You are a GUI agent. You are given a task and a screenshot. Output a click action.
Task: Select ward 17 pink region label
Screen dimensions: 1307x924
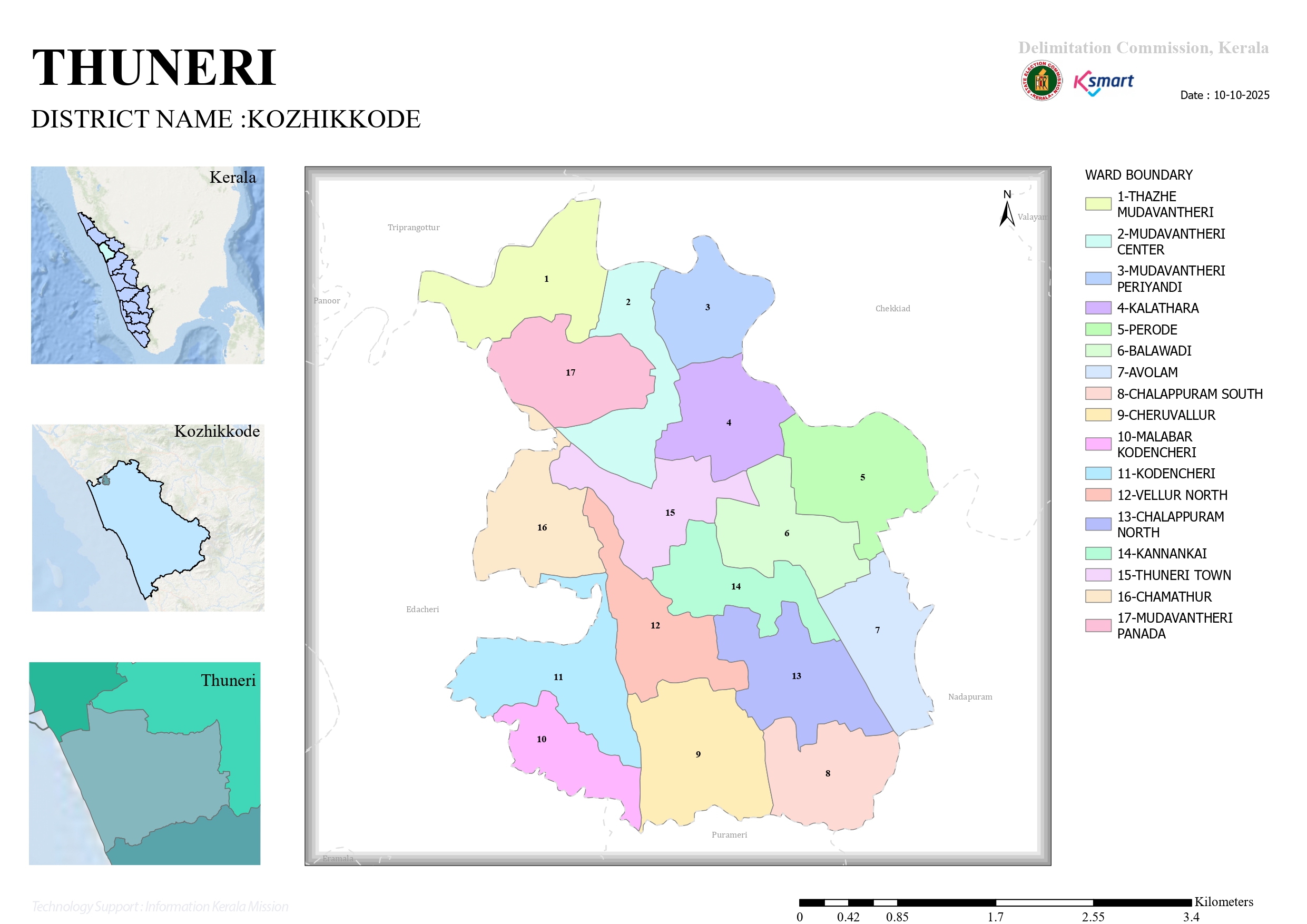[571, 373]
